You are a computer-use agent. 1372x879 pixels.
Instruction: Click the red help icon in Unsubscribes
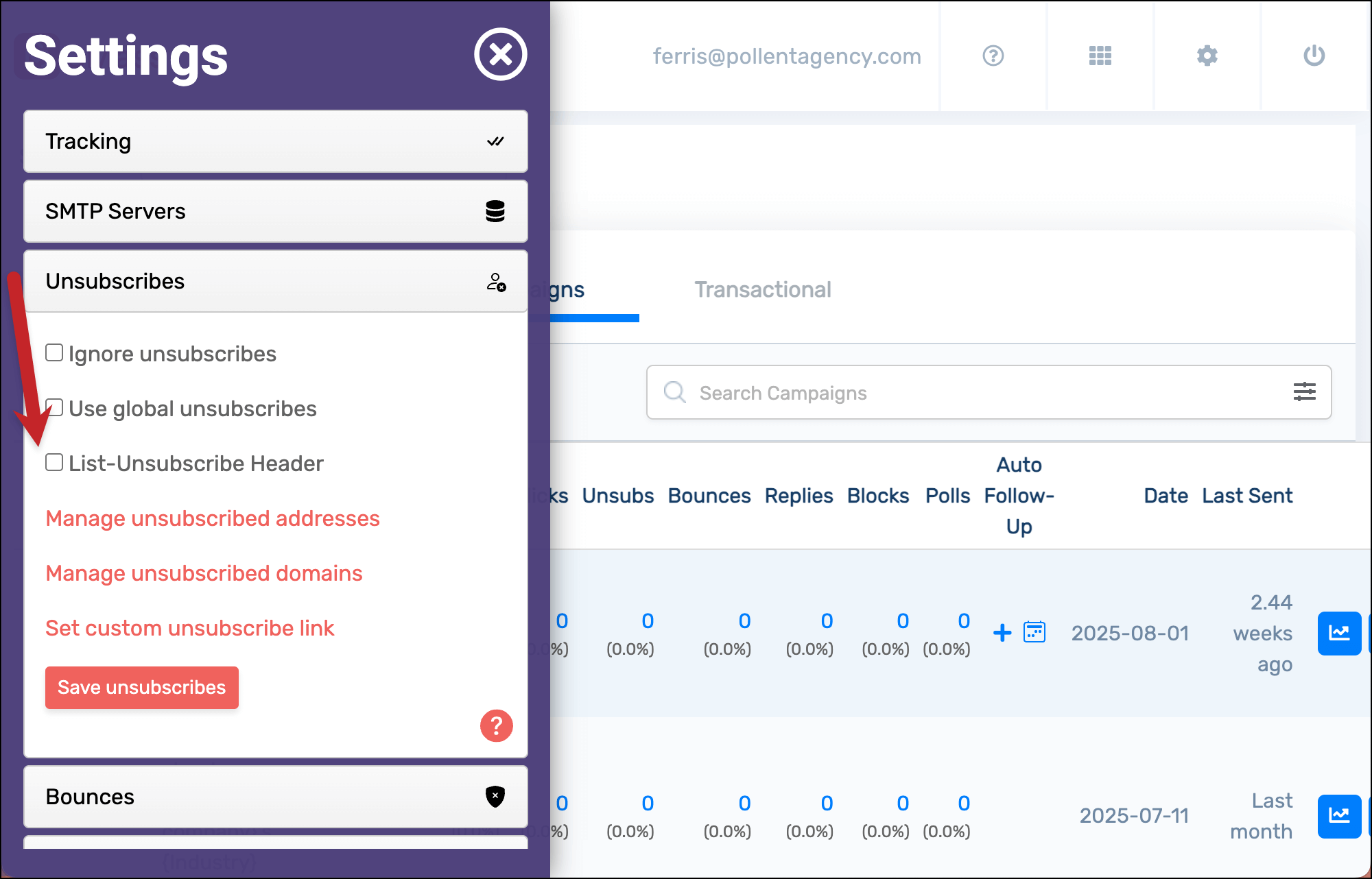pyautogui.click(x=496, y=725)
